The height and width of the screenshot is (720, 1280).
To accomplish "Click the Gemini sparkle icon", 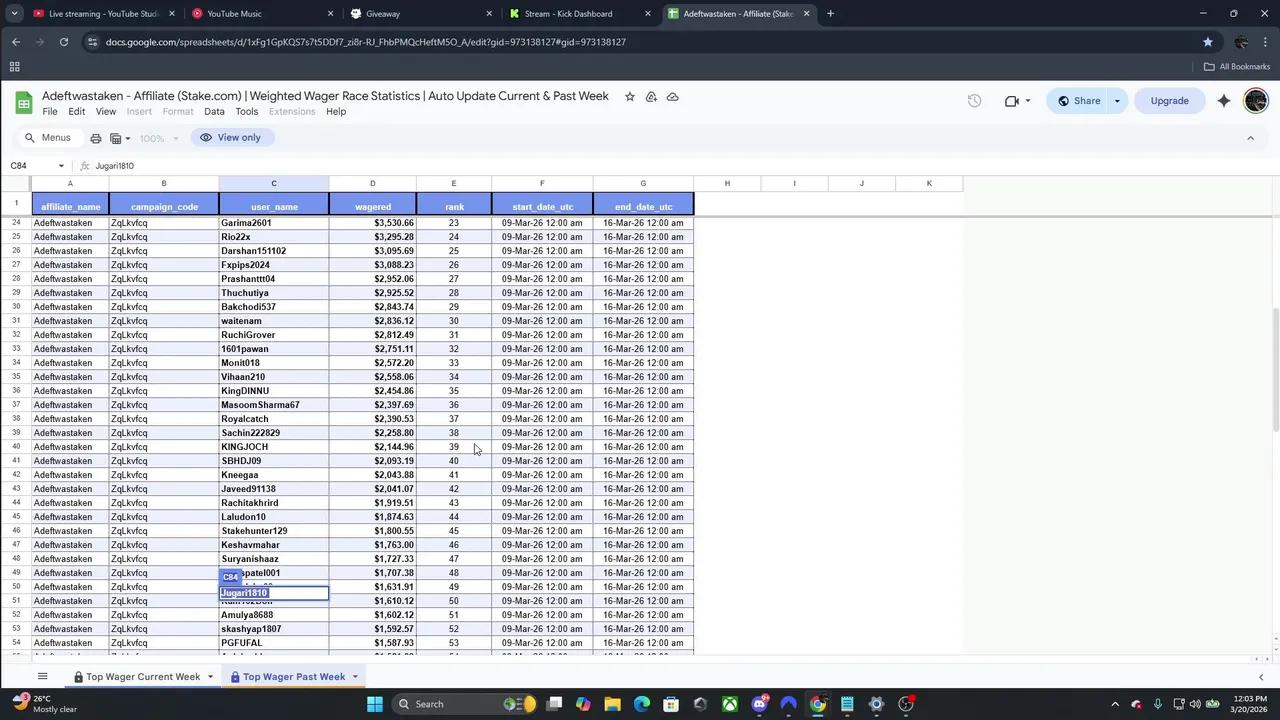I will [x=1223, y=101].
